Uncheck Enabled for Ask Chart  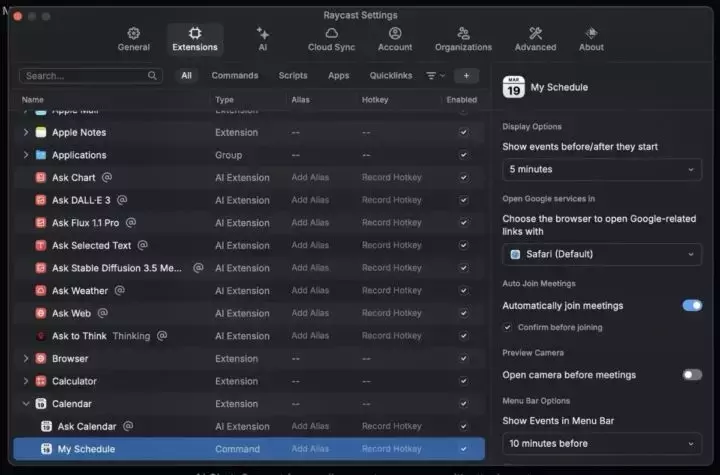[x=464, y=177]
